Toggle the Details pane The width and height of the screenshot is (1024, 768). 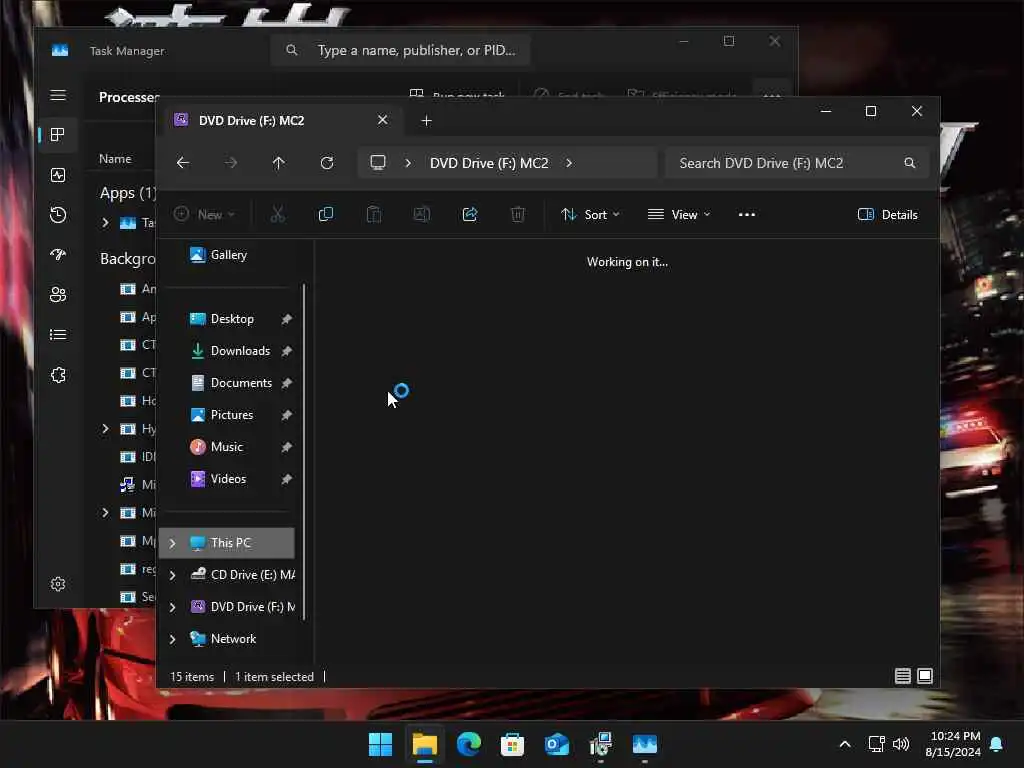point(888,214)
